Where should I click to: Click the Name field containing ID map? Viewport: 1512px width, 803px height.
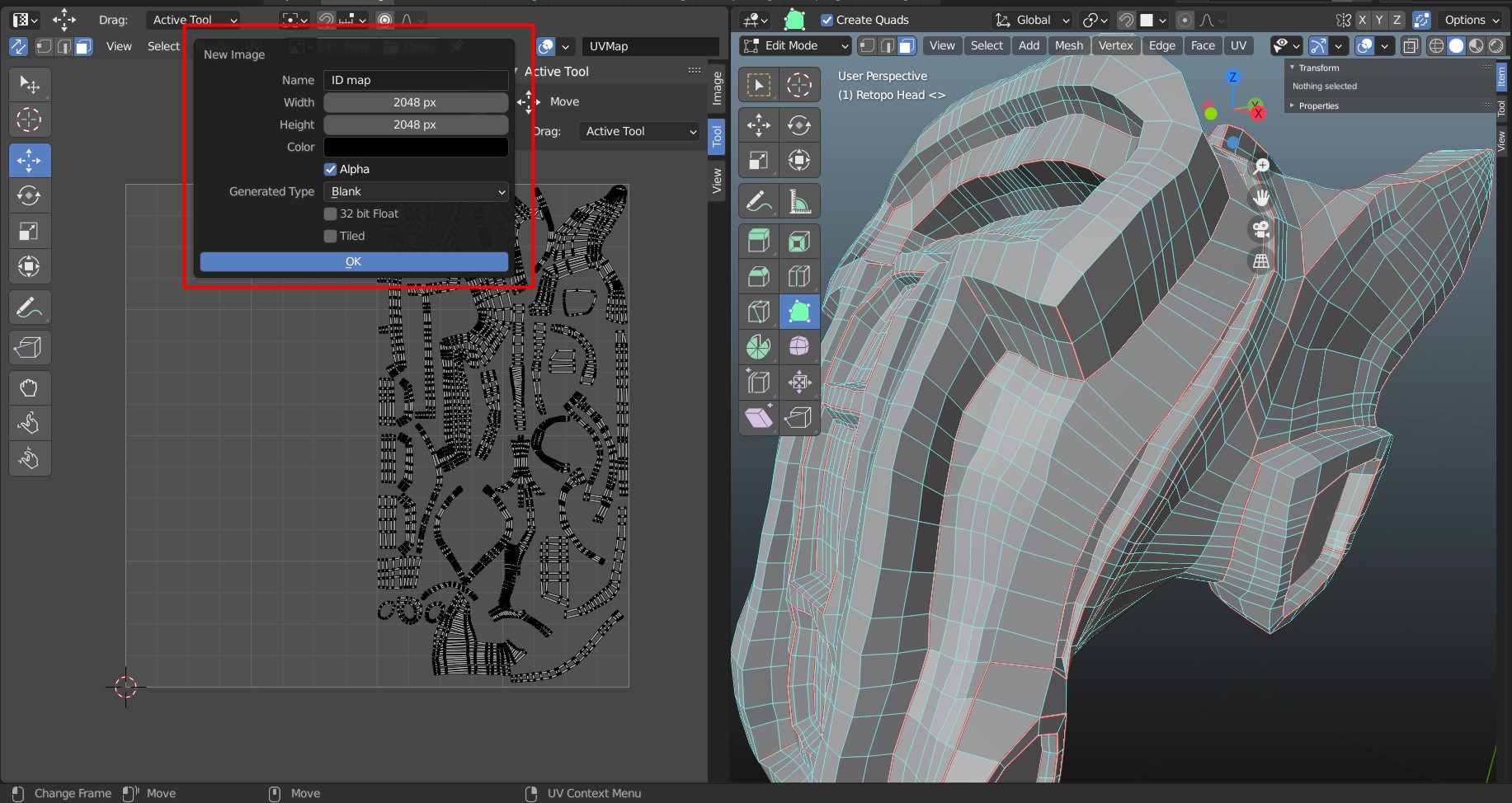(x=416, y=80)
